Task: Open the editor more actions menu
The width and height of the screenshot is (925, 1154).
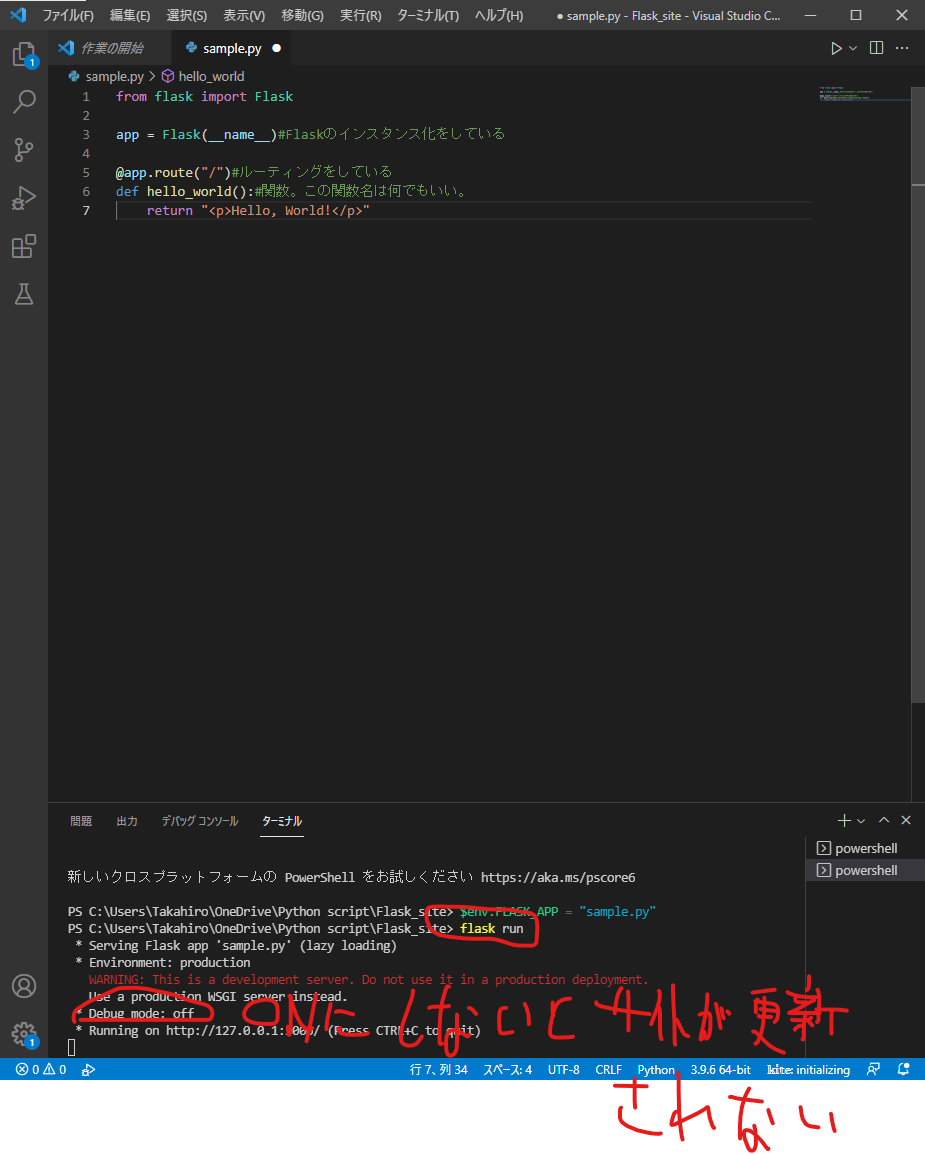Action: (901, 47)
